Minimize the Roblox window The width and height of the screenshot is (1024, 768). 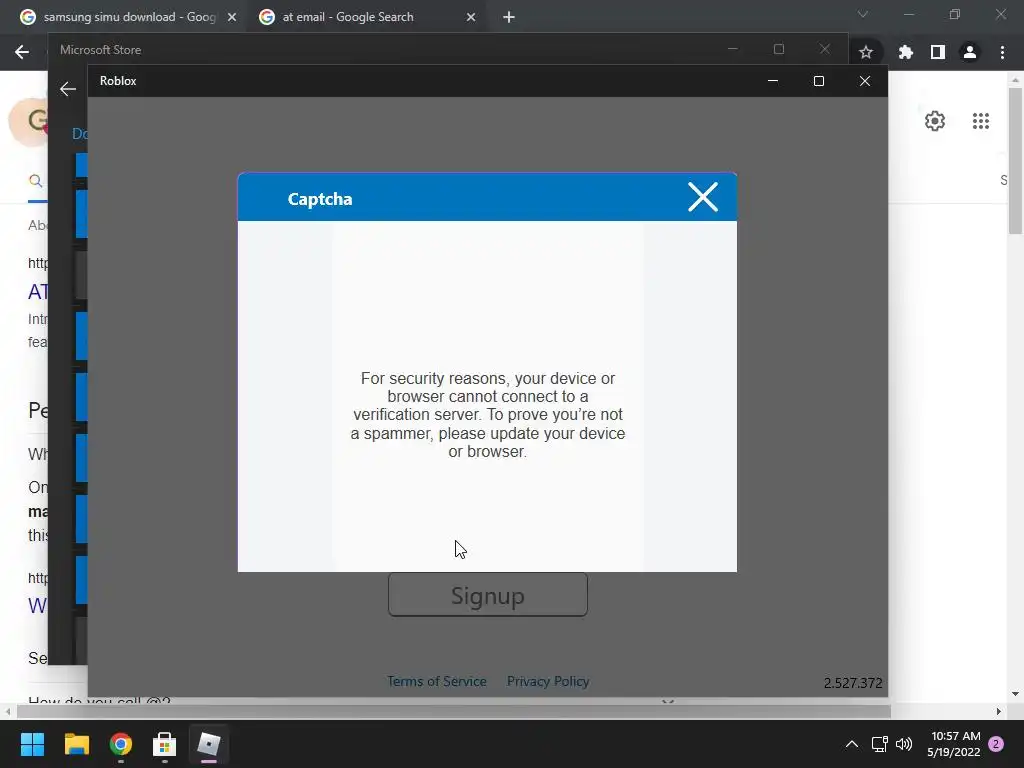coord(773,81)
